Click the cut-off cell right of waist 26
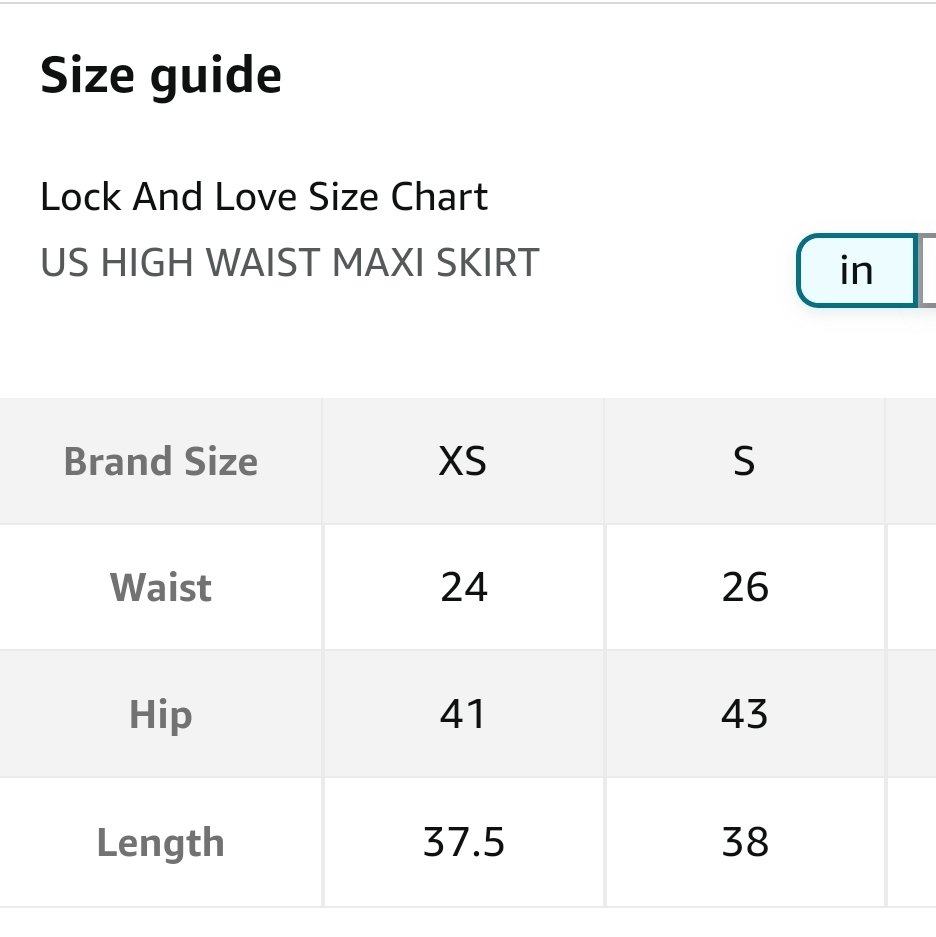Image resolution: width=936 pixels, height=937 pixels. [x=912, y=587]
